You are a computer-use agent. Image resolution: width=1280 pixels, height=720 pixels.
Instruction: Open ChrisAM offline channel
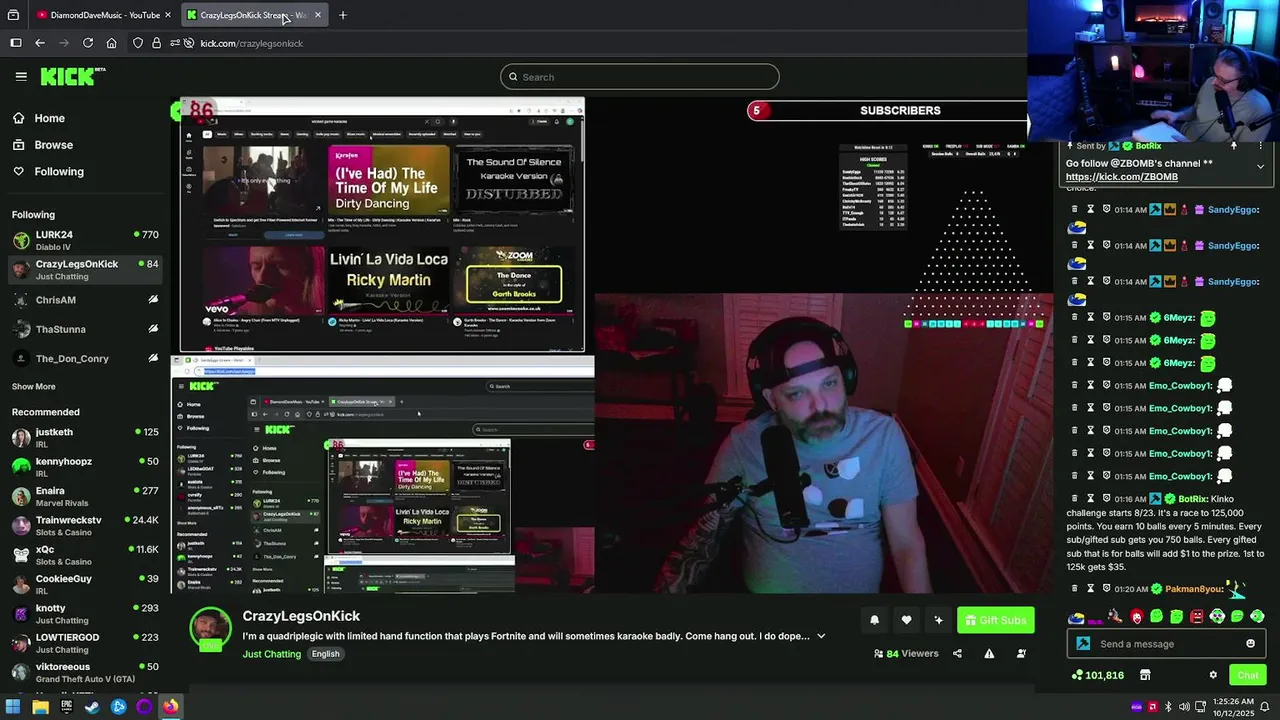85,300
